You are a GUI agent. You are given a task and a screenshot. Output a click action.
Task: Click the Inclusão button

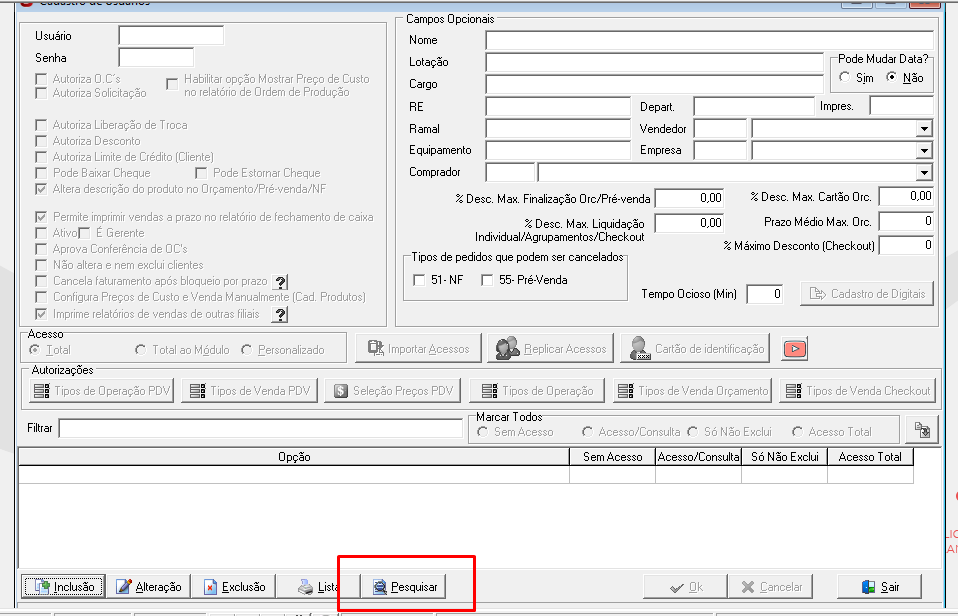point(64,587)
